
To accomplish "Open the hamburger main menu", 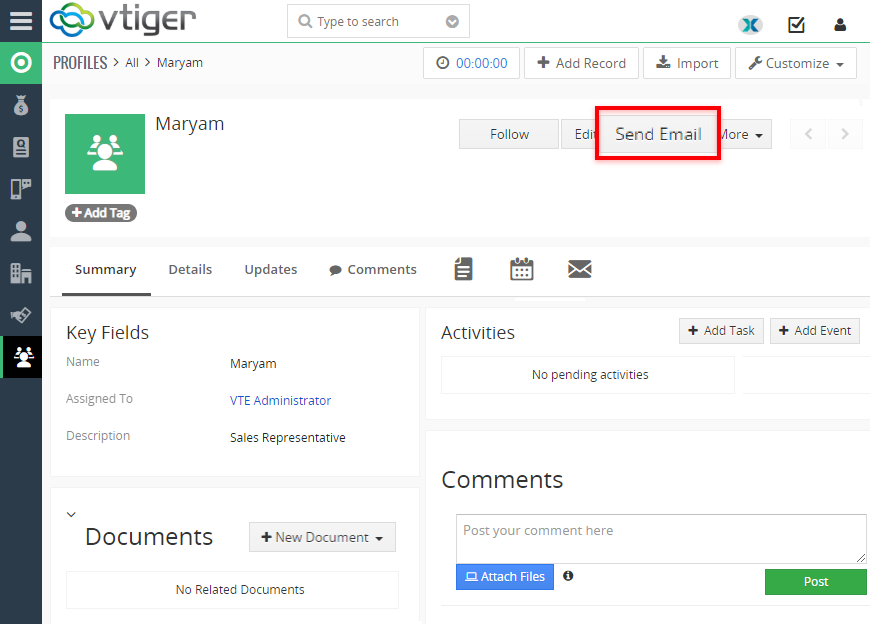I will (21, 21).
